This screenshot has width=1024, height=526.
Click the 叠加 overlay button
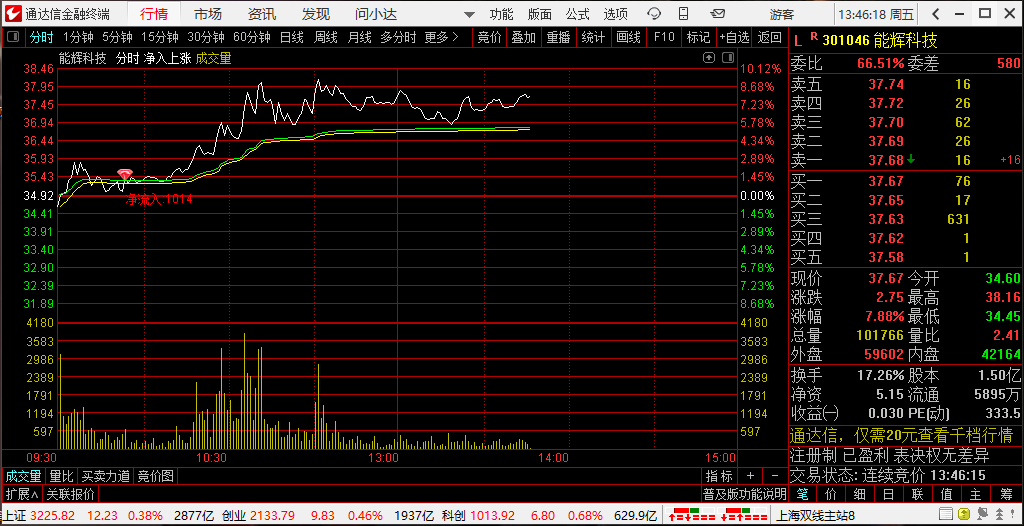[x=524, y=37]
